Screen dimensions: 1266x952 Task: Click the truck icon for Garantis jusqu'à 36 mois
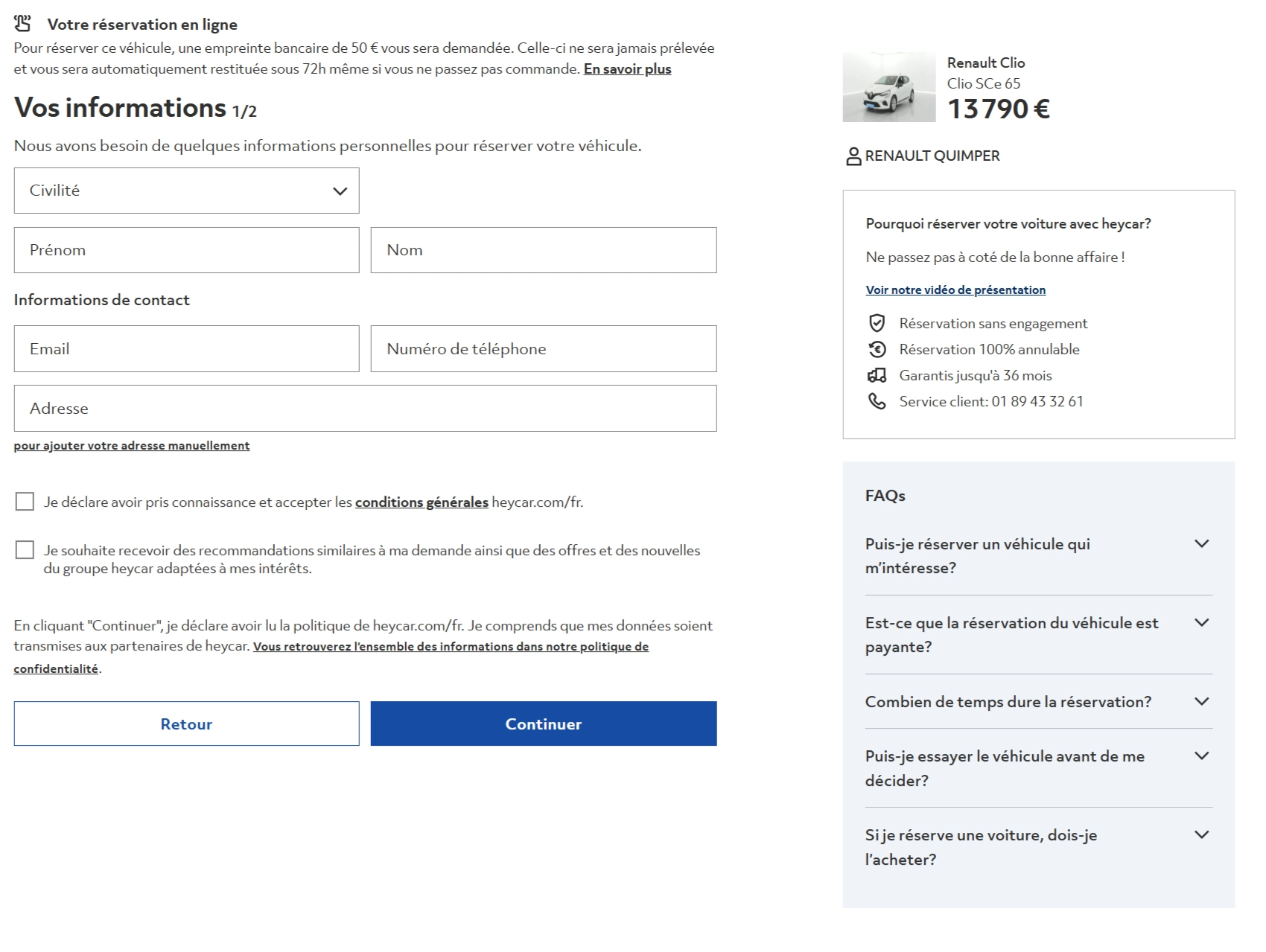click(877, 375)
